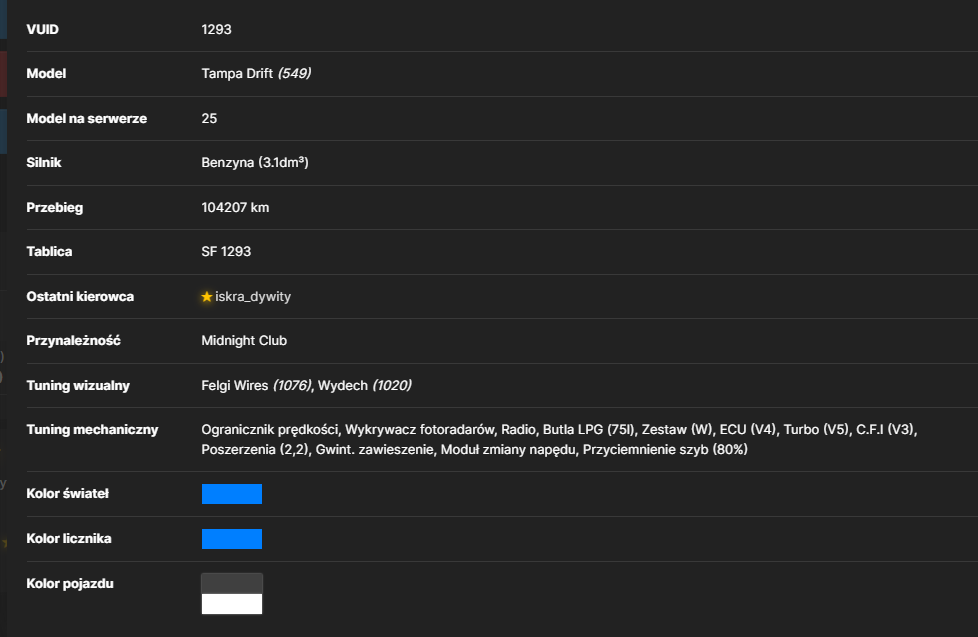
Task: Select Przyciemnienie szyb (80%) entry
Action: [x=665, y=449]
